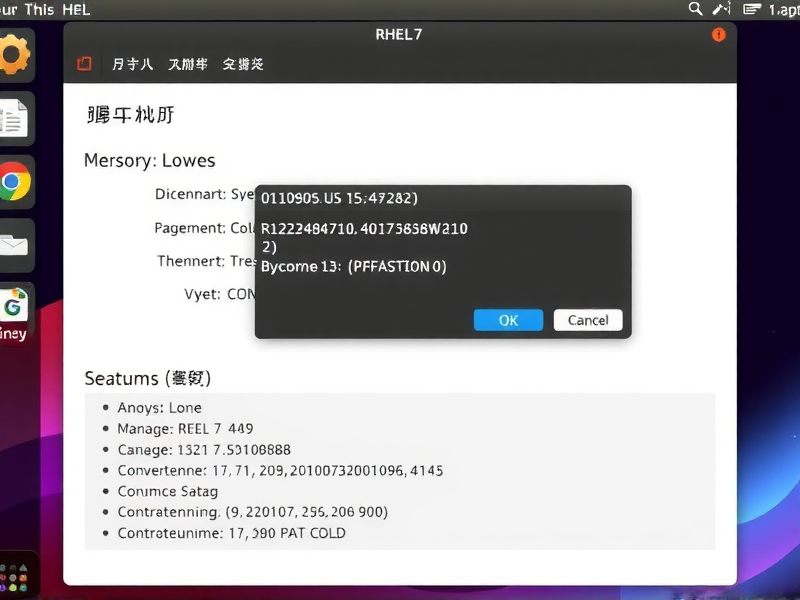800x600 pixels.
Task: Click the search icon in the top bar
Action: 696,9
